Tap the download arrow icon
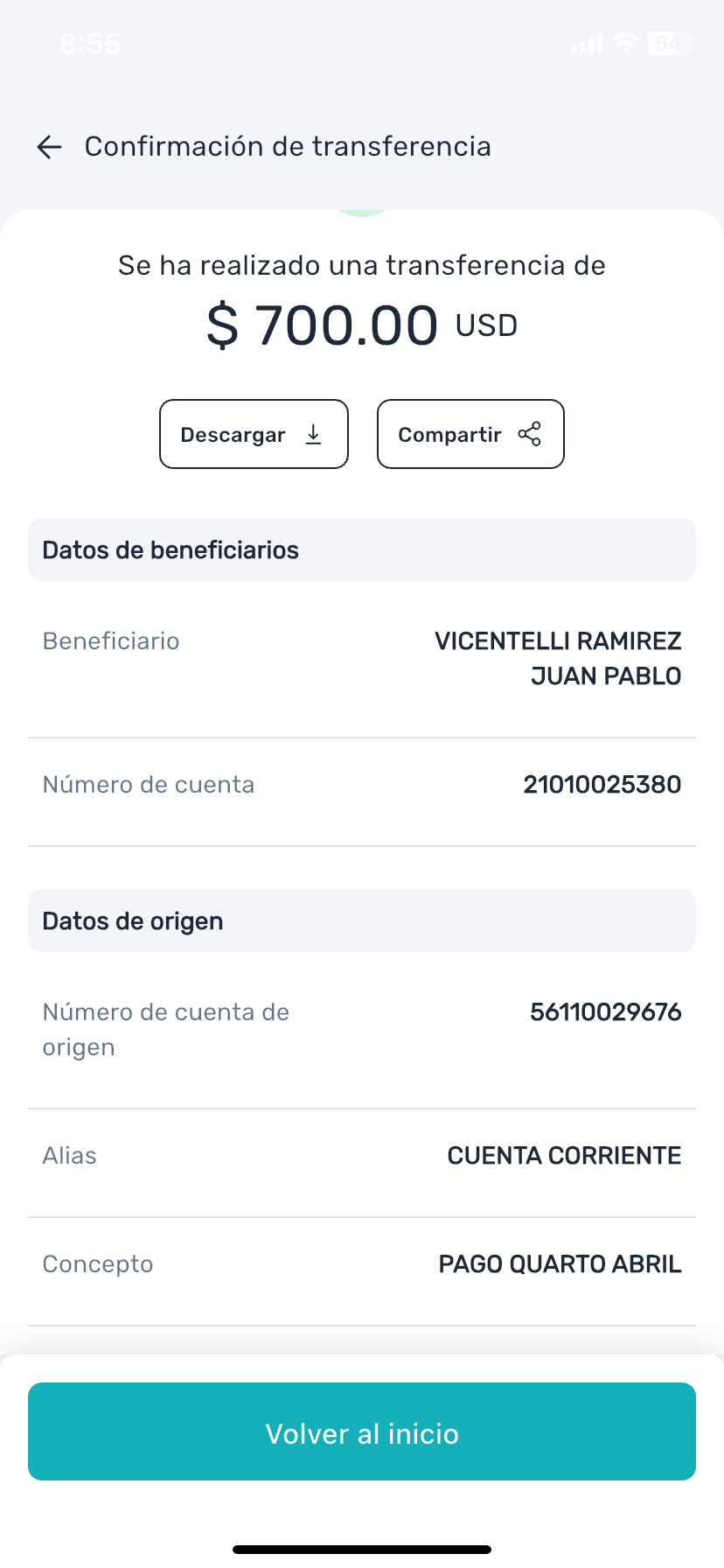This screenshot has height=1568, width=724. (313, 435)
